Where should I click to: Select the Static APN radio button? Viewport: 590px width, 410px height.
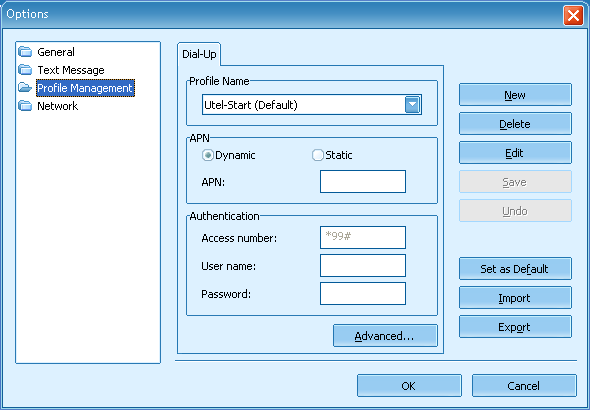point(318,155)
